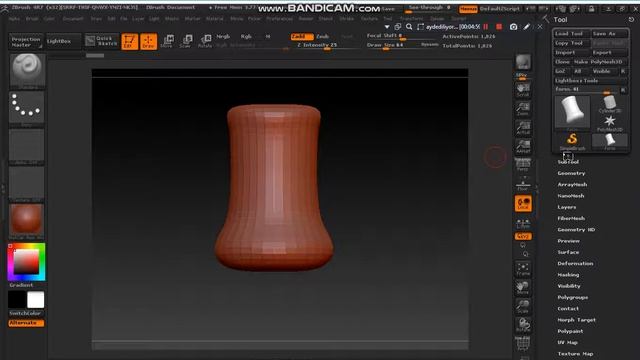Open the LightBox button
The height and width of the screenshot is (360, 640).
[63, 41]
